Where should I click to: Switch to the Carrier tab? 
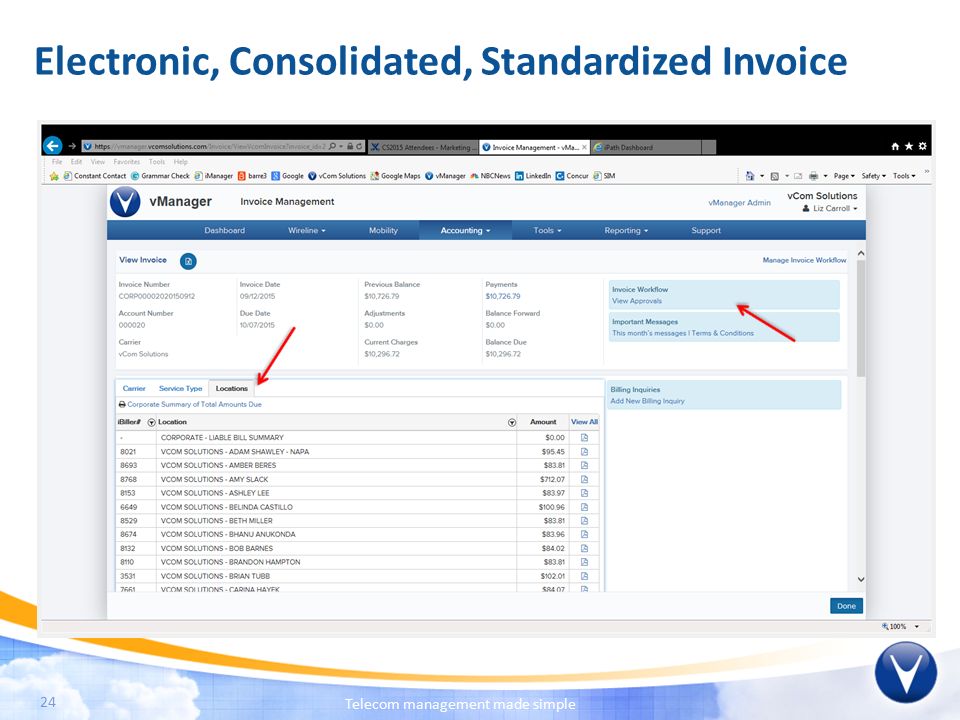pos(134,389)
